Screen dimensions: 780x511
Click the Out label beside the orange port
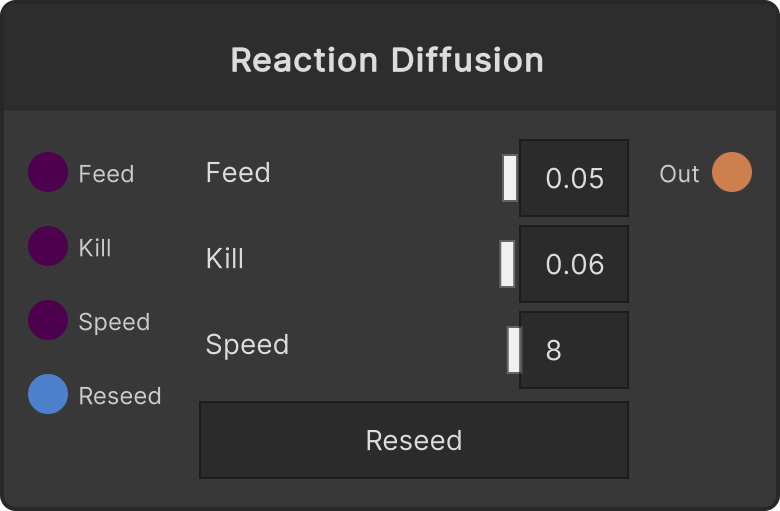pyautogui.click(x=680, y=174)
